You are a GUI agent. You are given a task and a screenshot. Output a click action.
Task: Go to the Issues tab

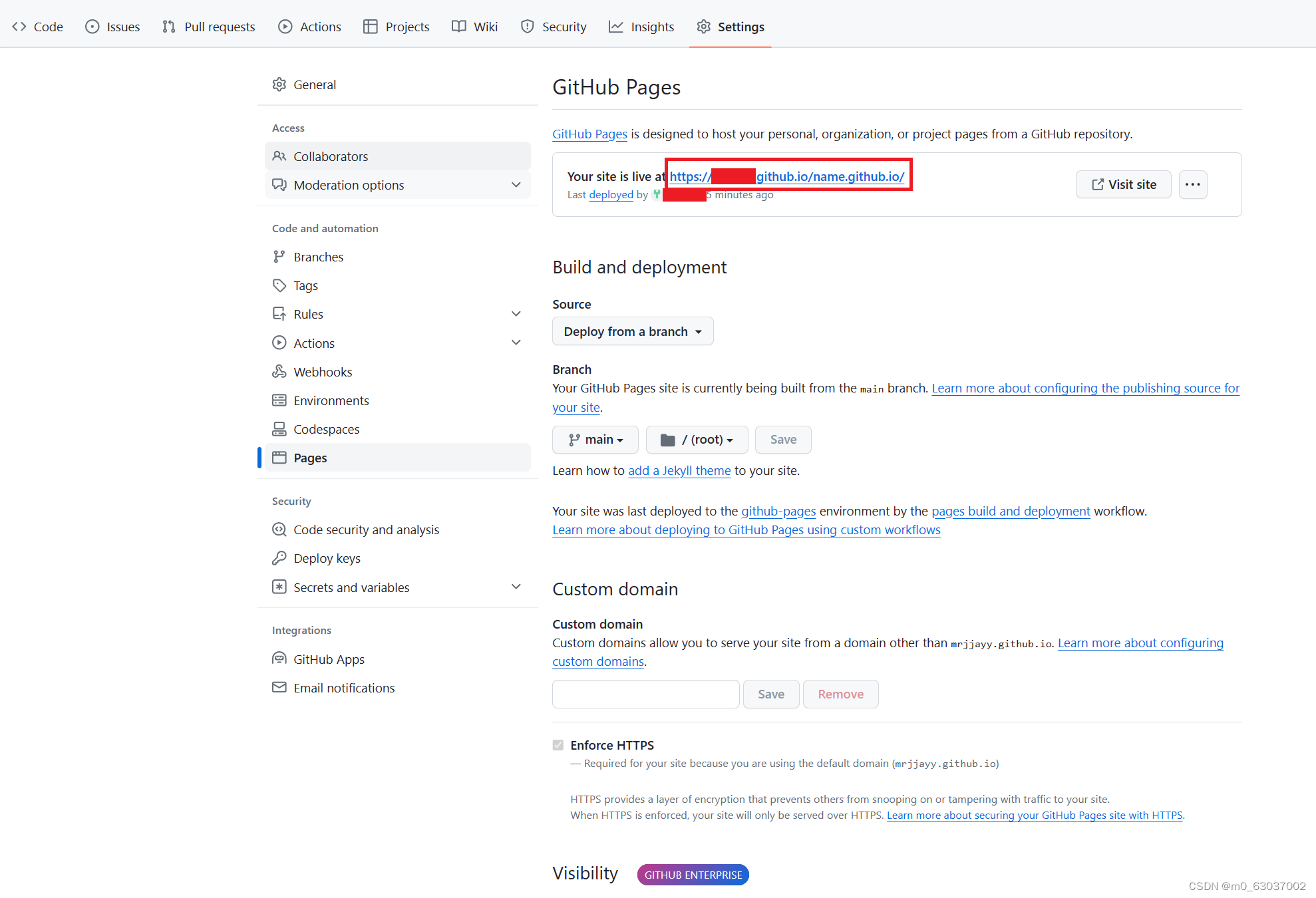coord(112,27)
